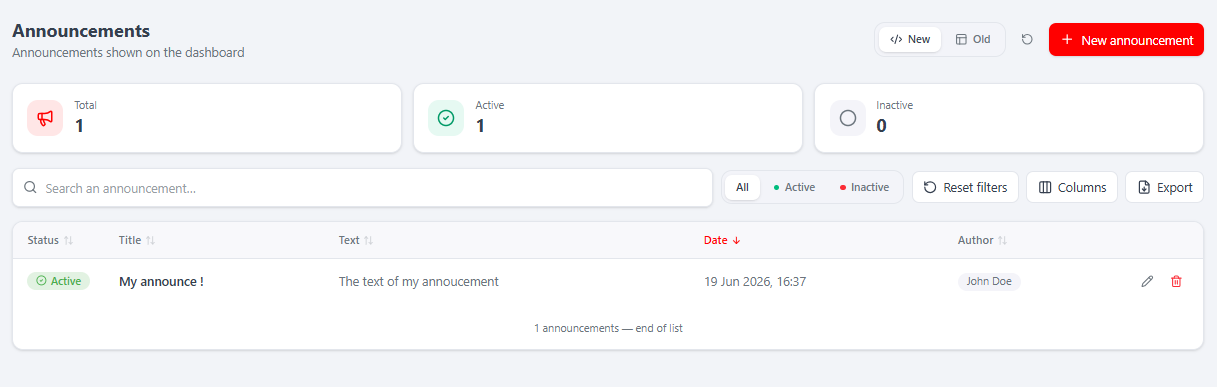Click the green Active status badge
Image resolution: width=1217 pixels, height=387 pixels.
click(58, 281)
